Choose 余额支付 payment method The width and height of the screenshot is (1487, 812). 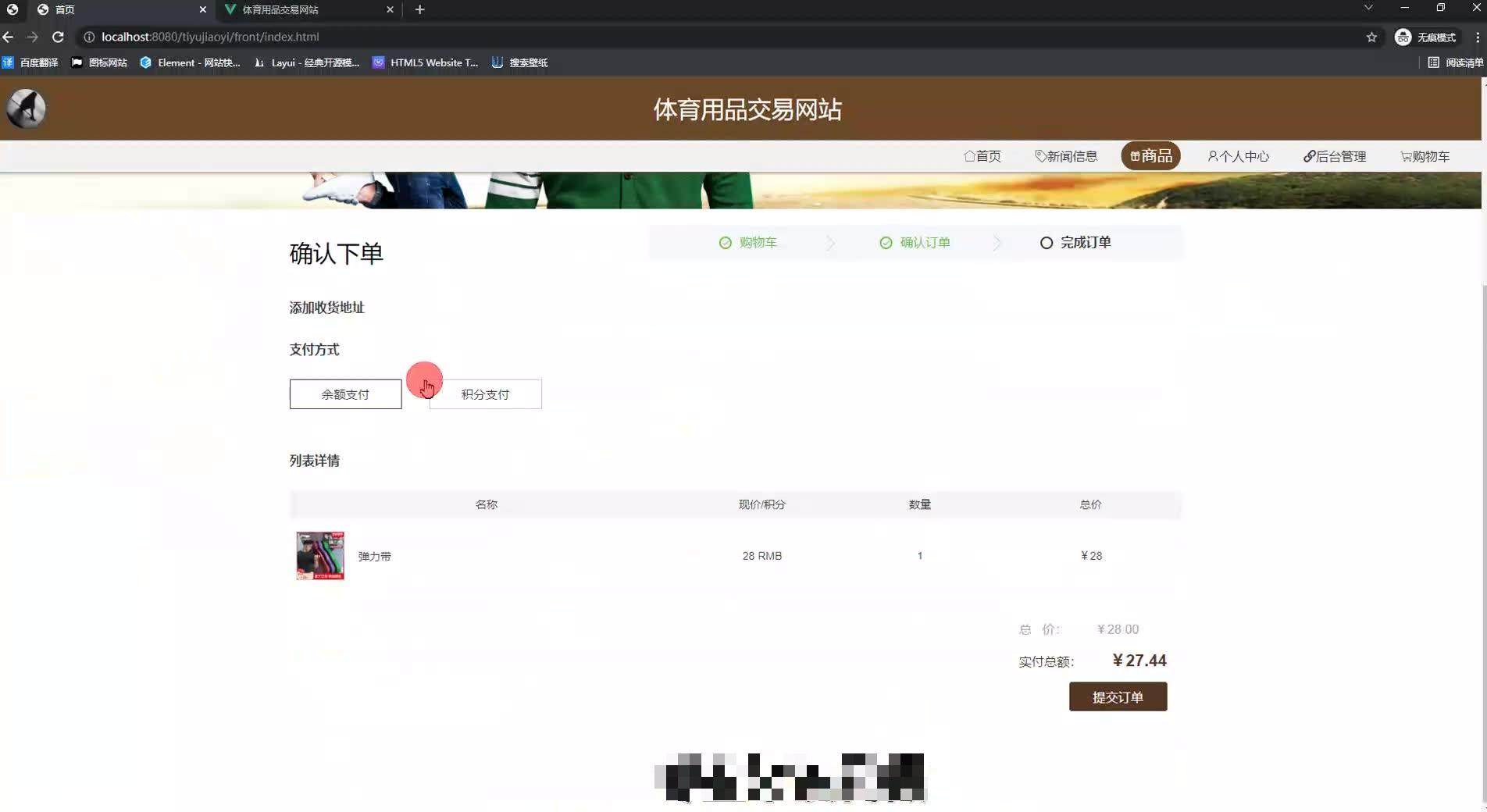coord(345,394)
